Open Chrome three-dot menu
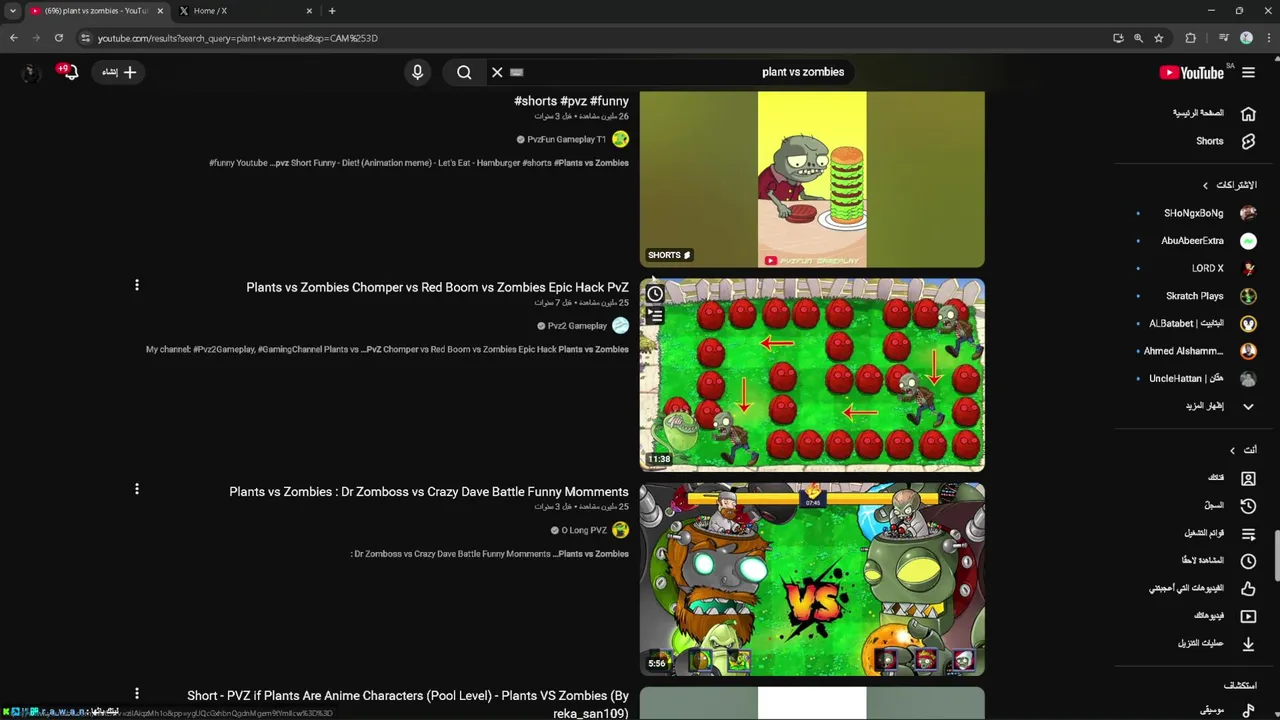Screen dimensions: 1280x720 point(1267,38)
